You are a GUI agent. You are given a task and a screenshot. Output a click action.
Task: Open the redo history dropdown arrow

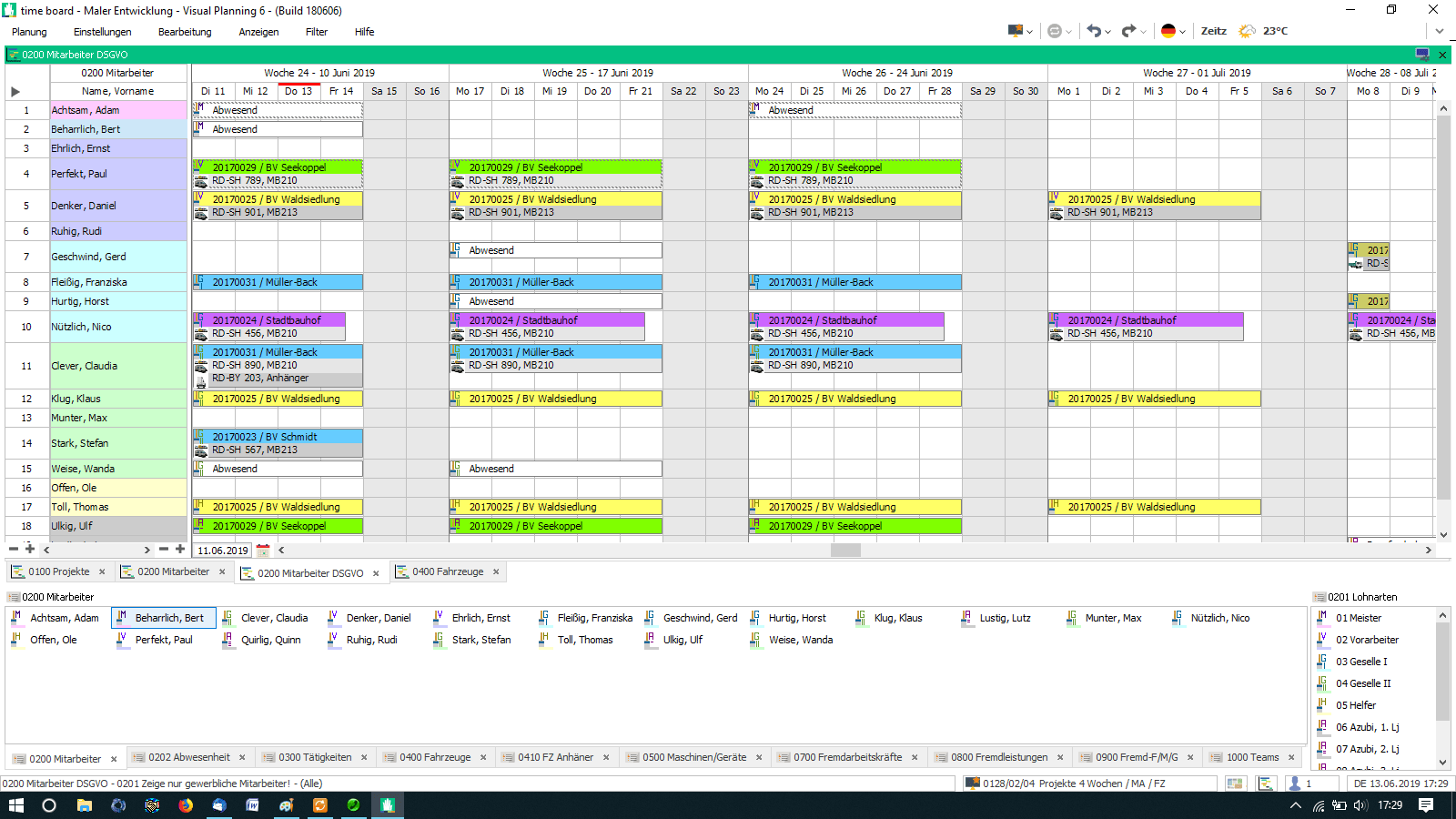tap(1143, 32)
